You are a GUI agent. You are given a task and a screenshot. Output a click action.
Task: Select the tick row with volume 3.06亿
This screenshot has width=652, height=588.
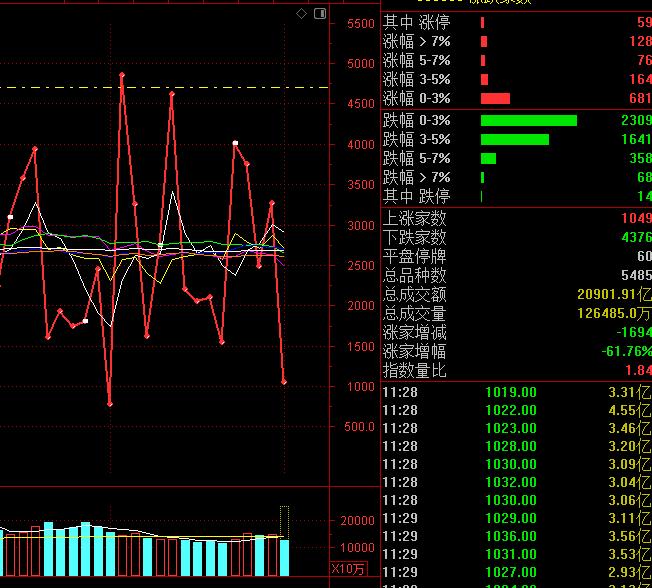point(517,500)
